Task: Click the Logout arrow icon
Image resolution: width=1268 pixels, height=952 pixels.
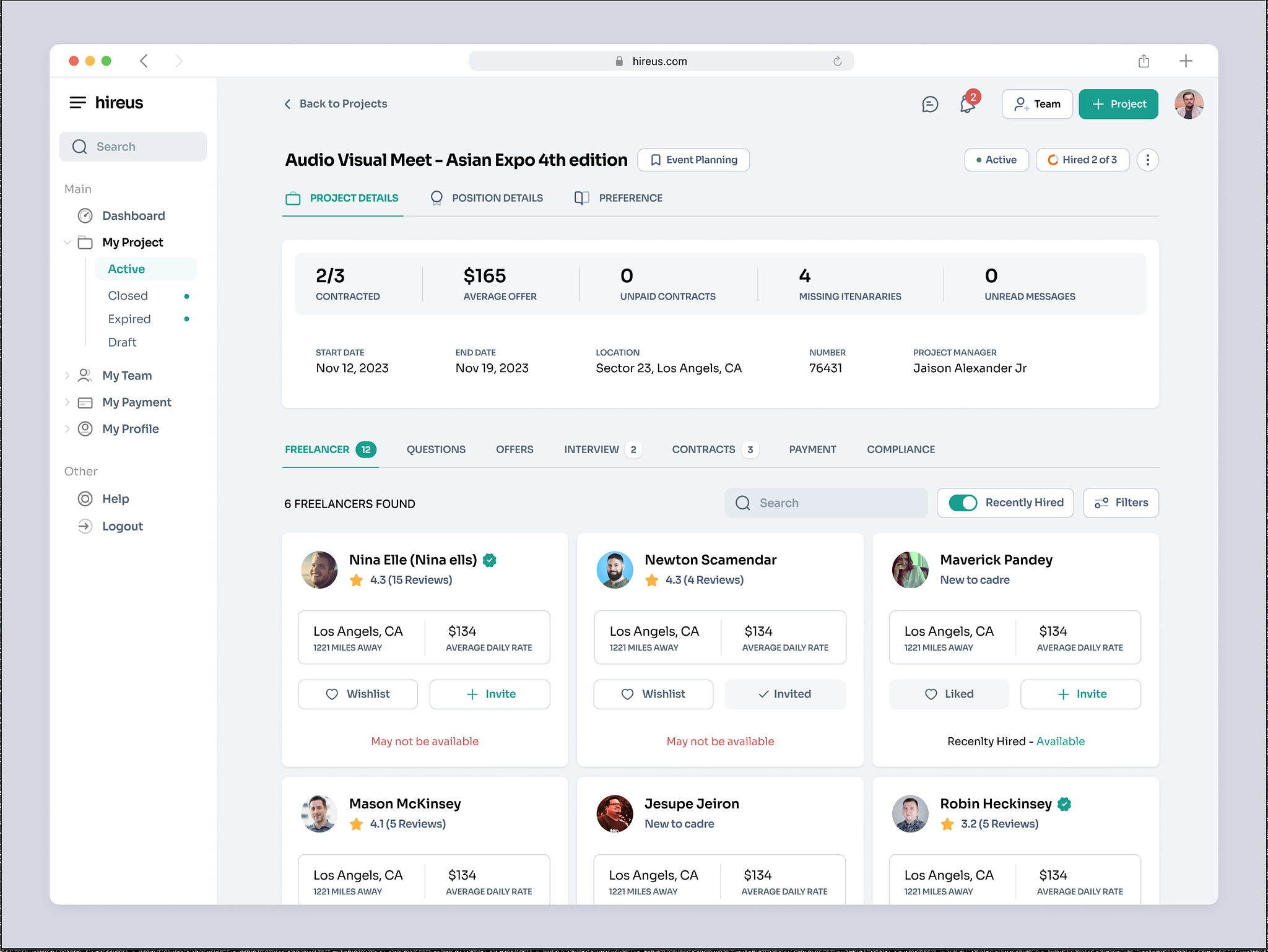Action: tap(85, 527)
